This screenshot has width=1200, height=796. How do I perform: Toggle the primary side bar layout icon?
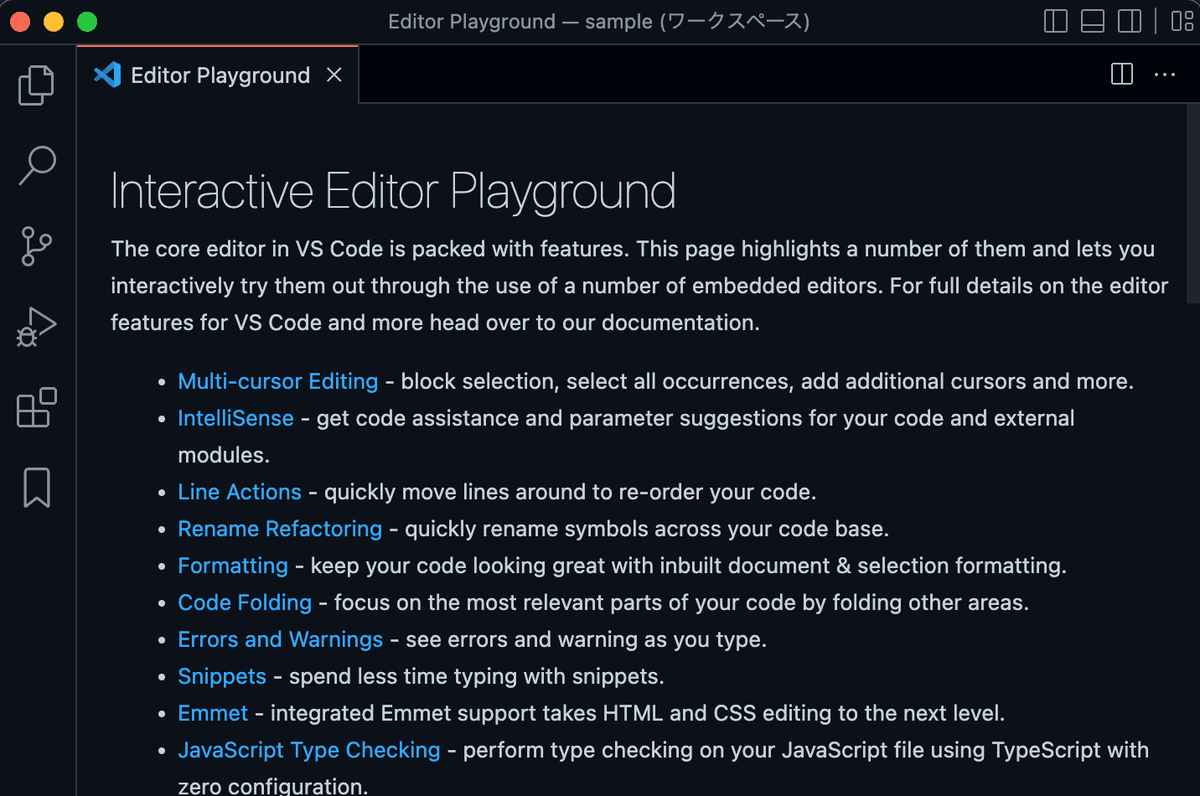tap(1055, 21)
